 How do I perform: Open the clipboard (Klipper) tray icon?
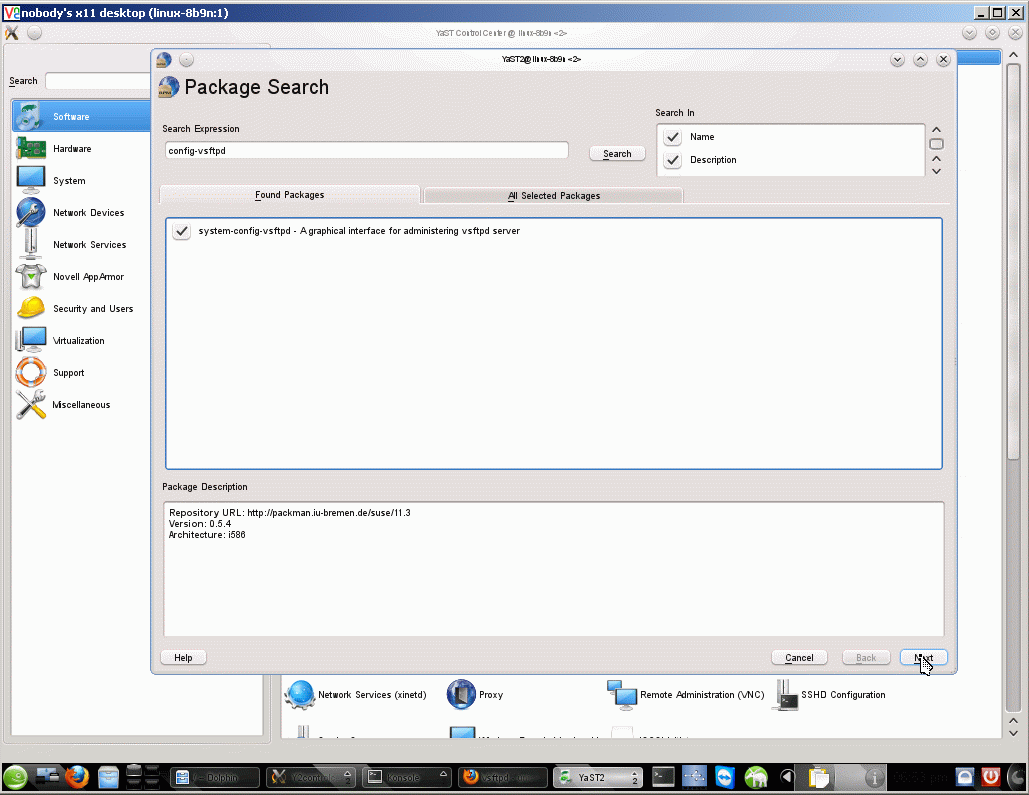[818, 778]
